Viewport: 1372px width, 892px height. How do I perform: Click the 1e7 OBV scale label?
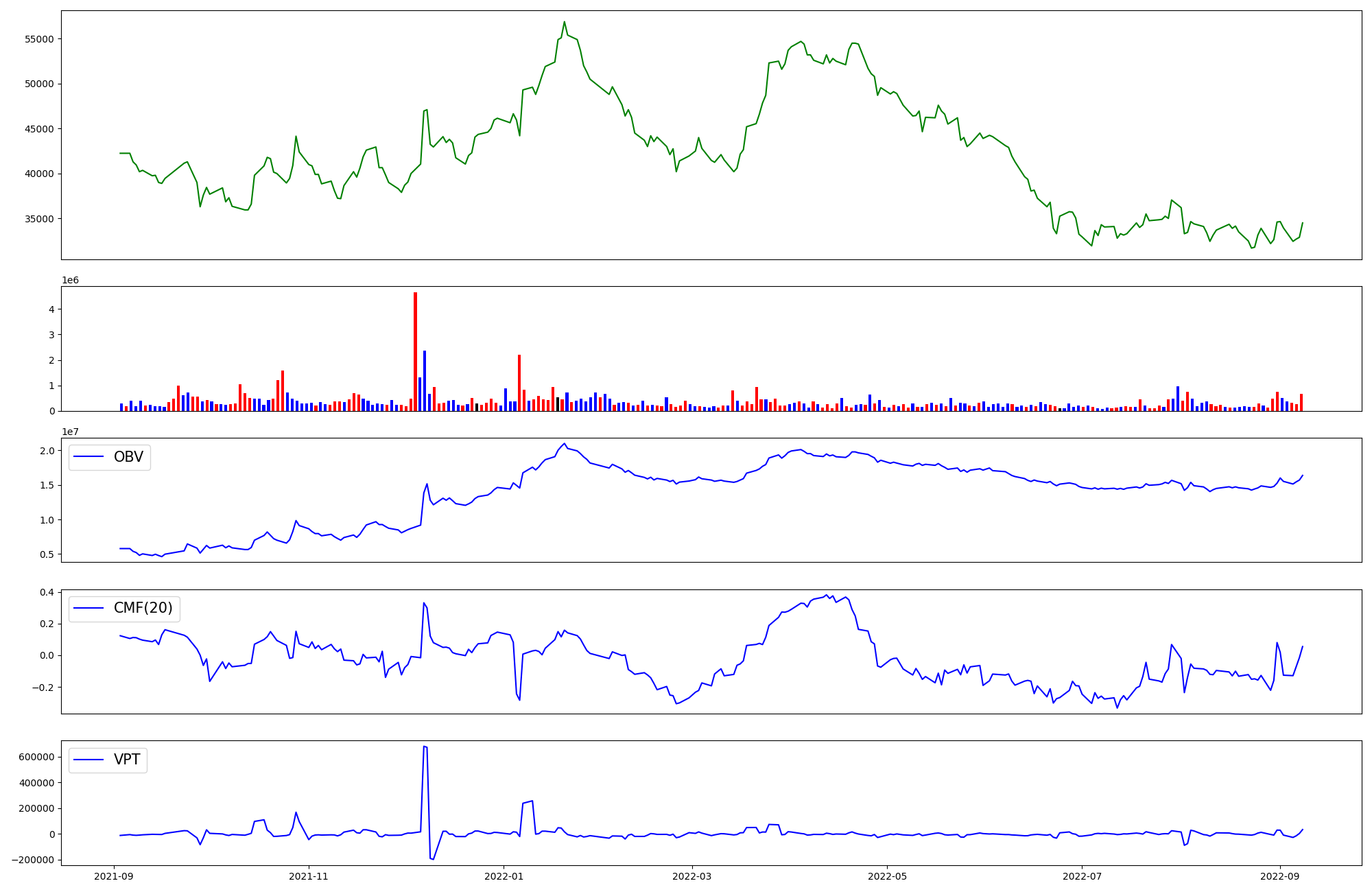(70, 432)
